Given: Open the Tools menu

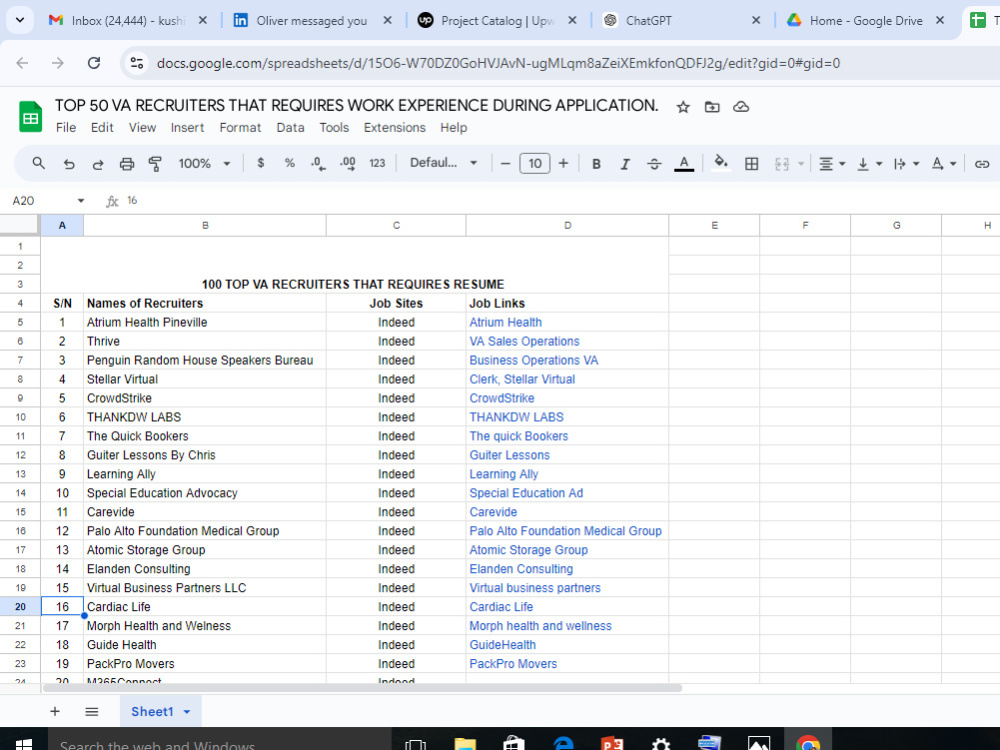Looking at the screenshot, I should [x=334, y=128].
